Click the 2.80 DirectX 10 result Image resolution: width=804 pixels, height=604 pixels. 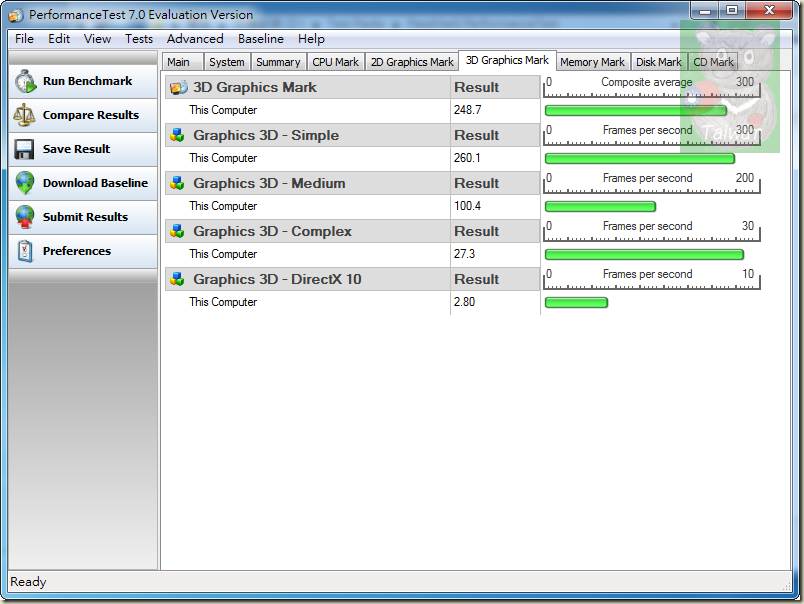[465, 302]
